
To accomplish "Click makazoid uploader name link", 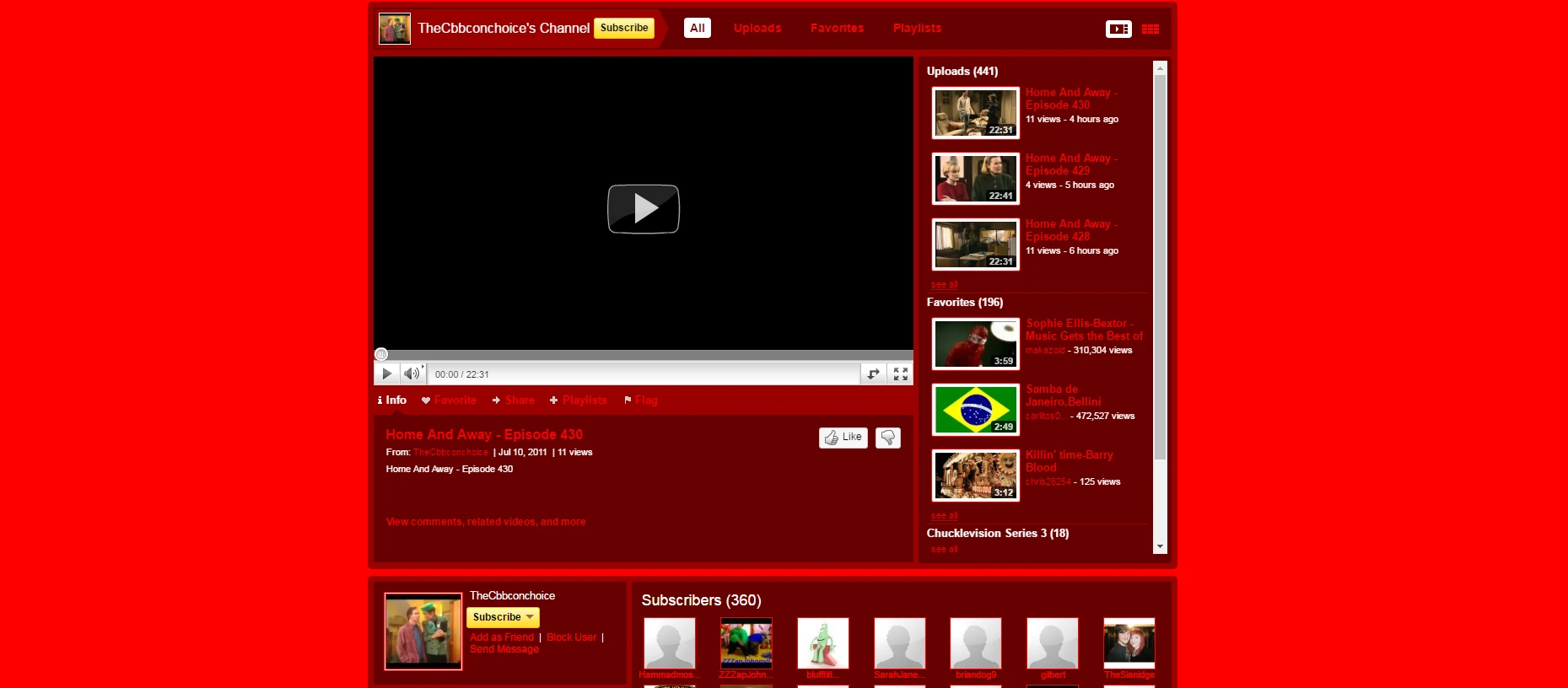I will (x=1045, y=351).
